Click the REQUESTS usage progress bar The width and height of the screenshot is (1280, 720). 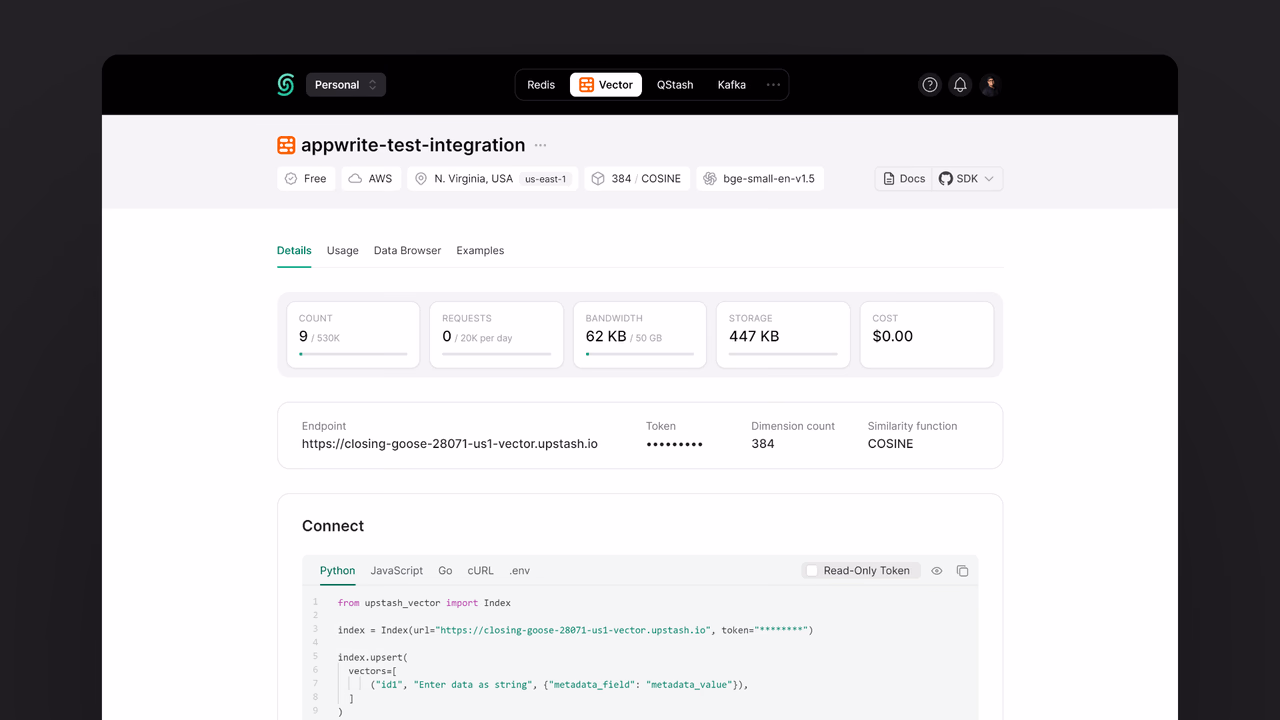tap(497, 354)
